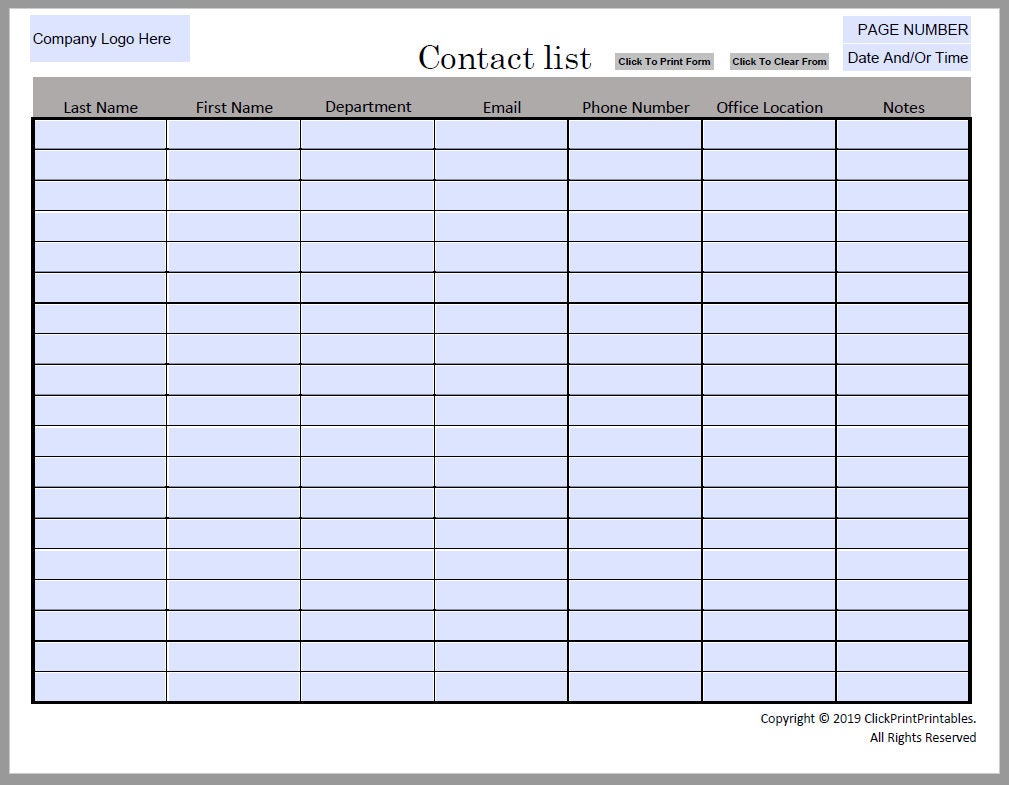Click the Contact list title text
Image resolution: width=1009 pixels, height=785 pixels.
tap(505, 57)
